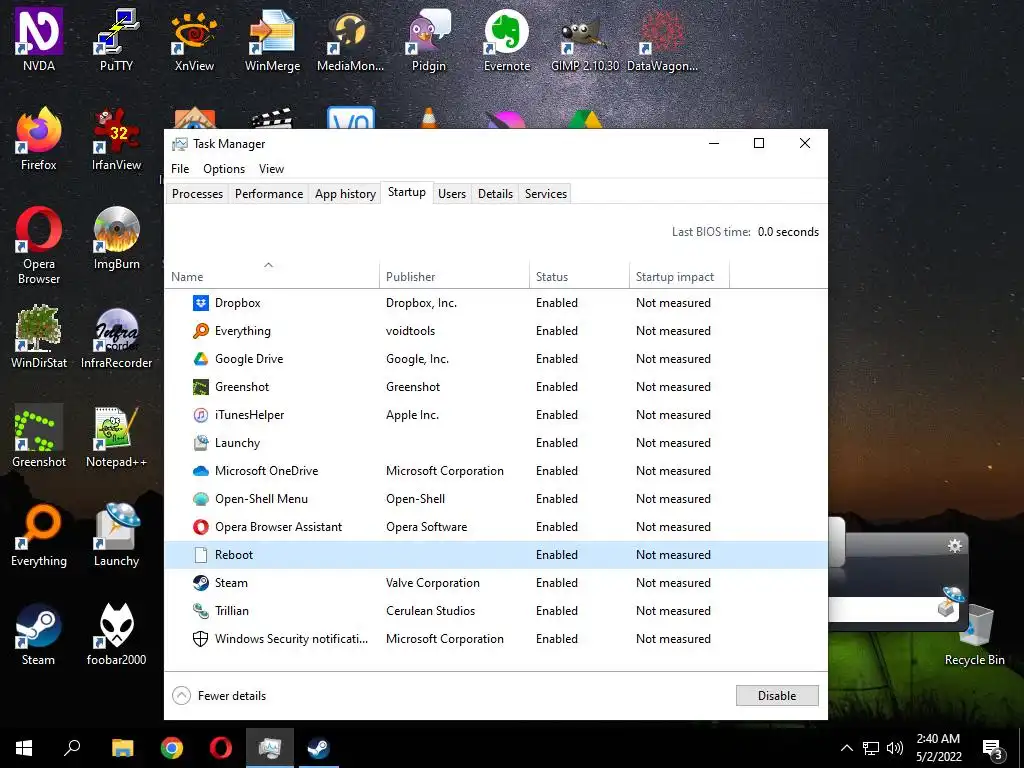Collapse Task Manager with Fewer details

point(219,696)
